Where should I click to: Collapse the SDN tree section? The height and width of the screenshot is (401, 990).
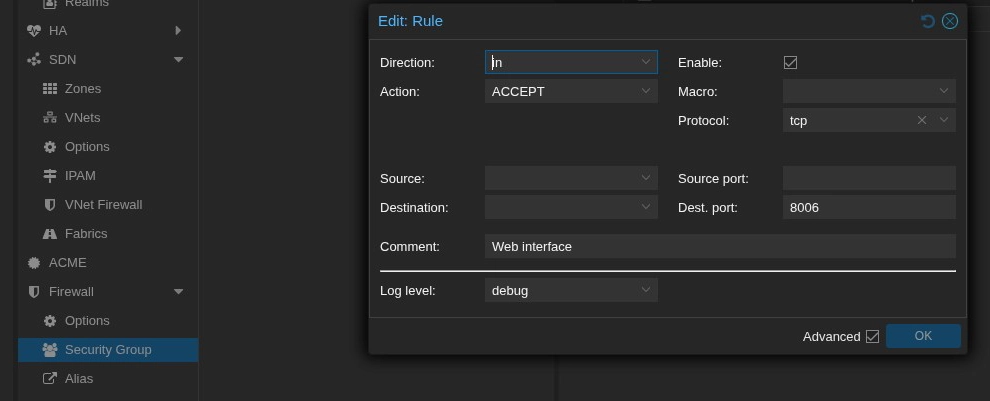[178, 60]
